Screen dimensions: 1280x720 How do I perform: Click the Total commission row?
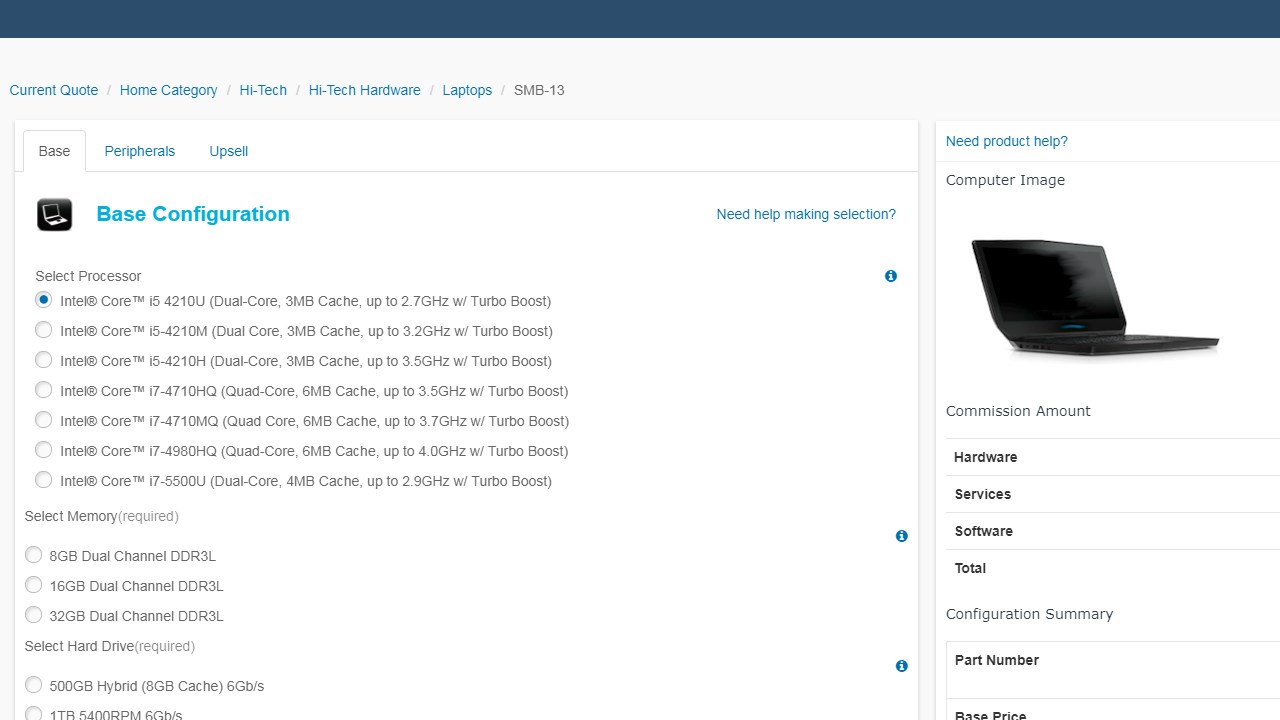1113,568
